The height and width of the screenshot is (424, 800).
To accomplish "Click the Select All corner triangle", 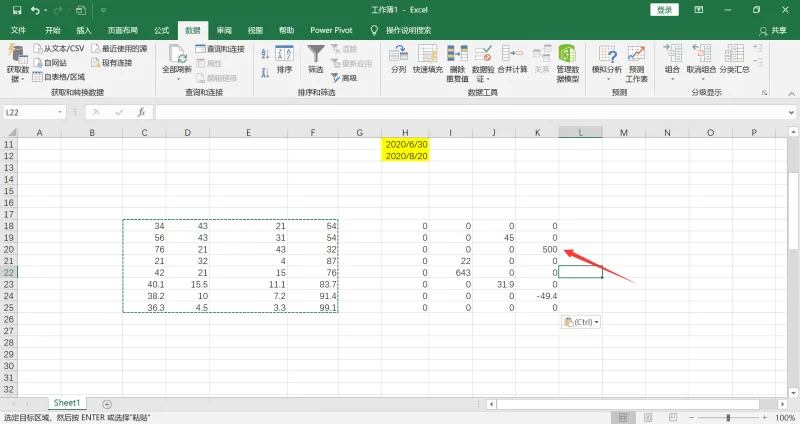I will [10, 133].
